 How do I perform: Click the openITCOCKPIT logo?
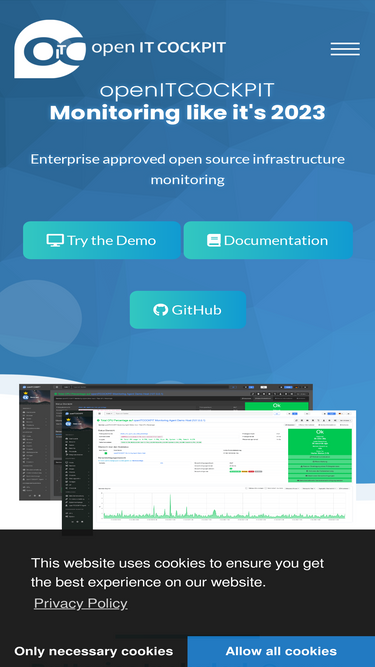[120, 48]
